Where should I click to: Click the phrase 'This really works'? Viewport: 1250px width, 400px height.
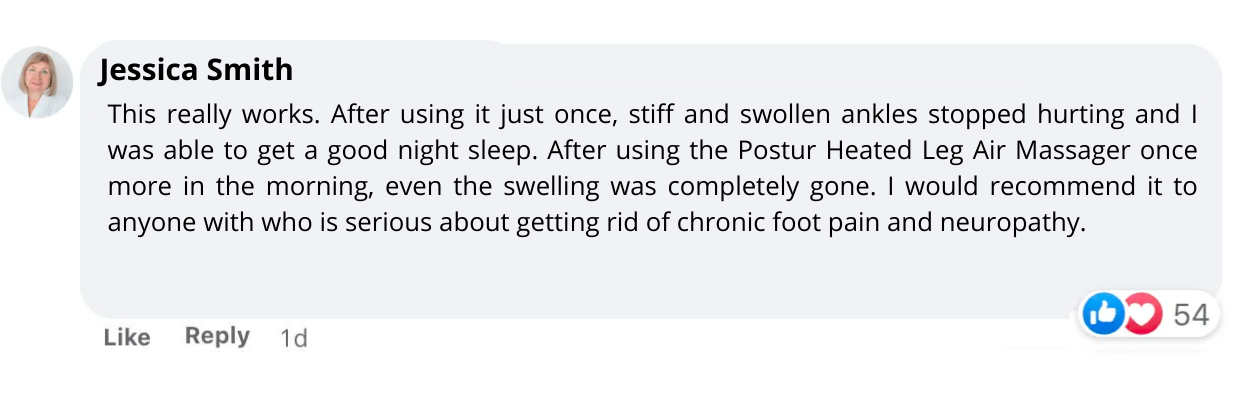[213, 114]
